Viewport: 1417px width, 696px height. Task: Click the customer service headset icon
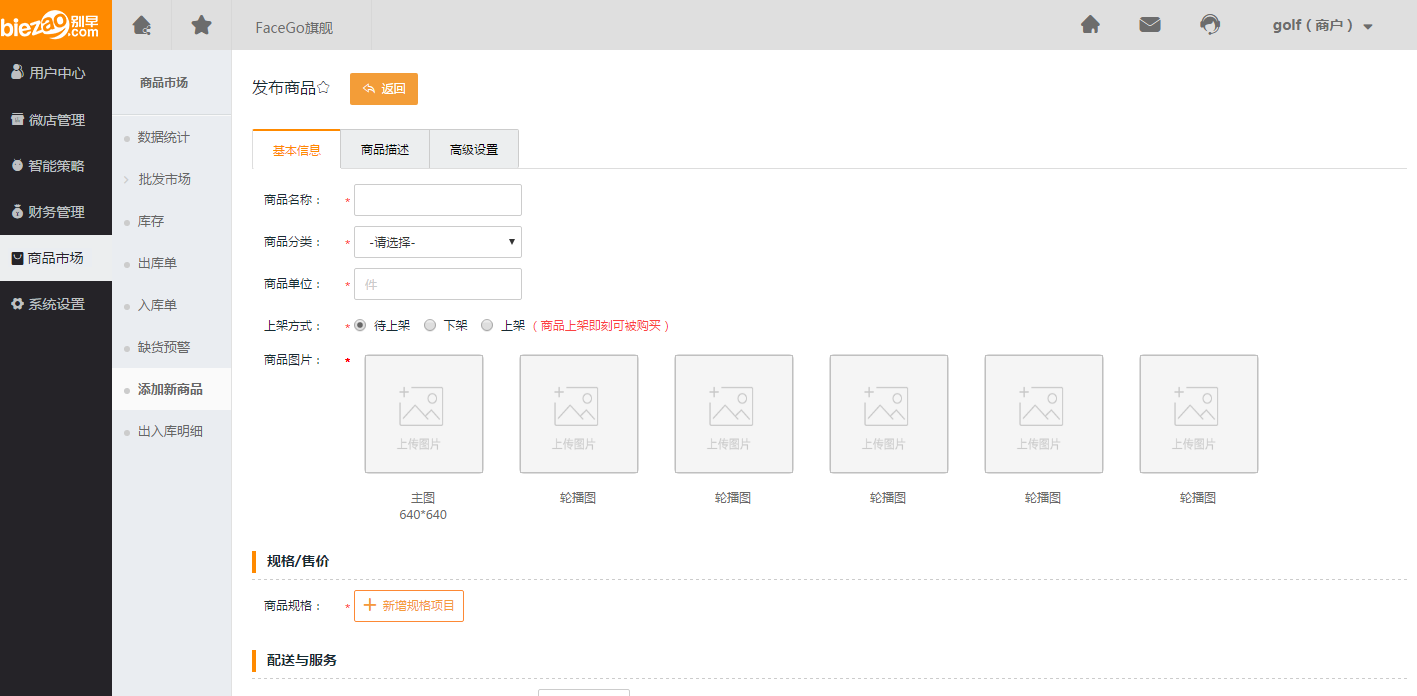point(1210,25)
